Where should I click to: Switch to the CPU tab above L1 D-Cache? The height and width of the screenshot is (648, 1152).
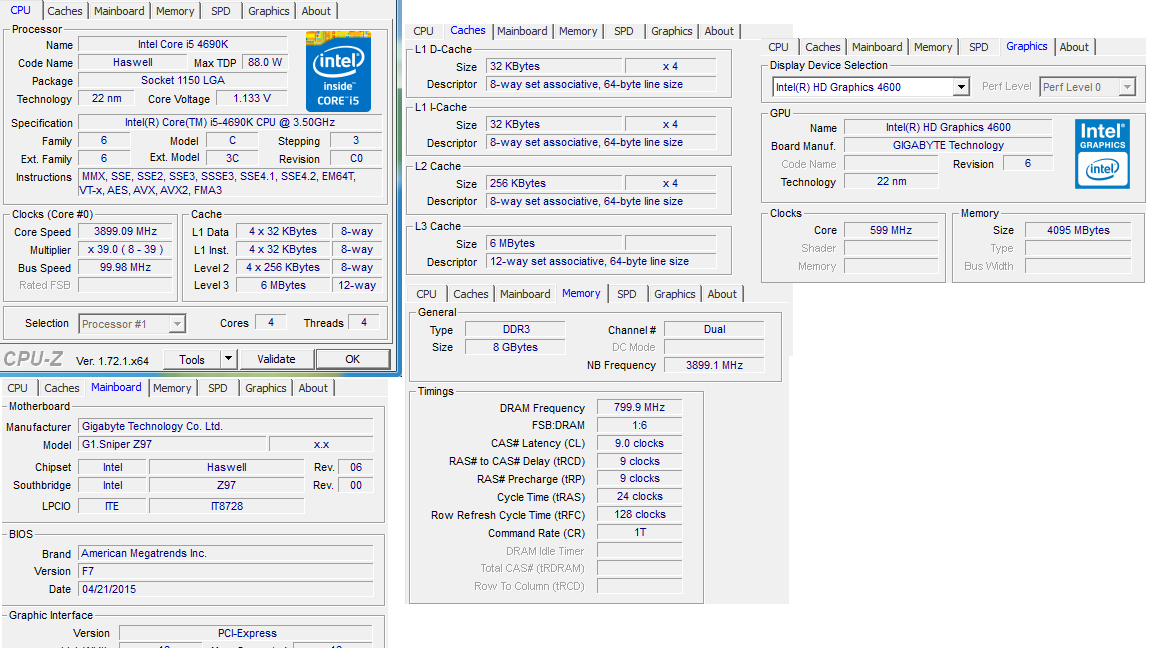[423, 31]
